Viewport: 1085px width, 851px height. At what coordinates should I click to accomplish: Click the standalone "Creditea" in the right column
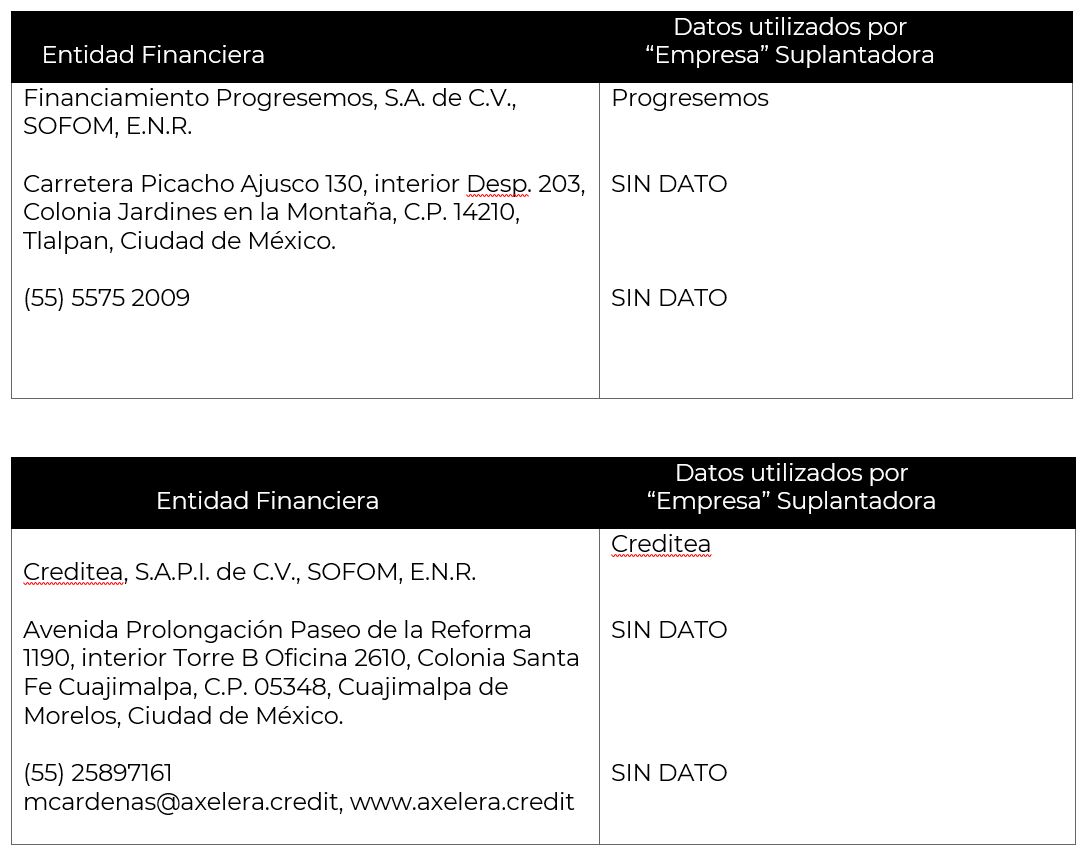(x=660, y=544)
